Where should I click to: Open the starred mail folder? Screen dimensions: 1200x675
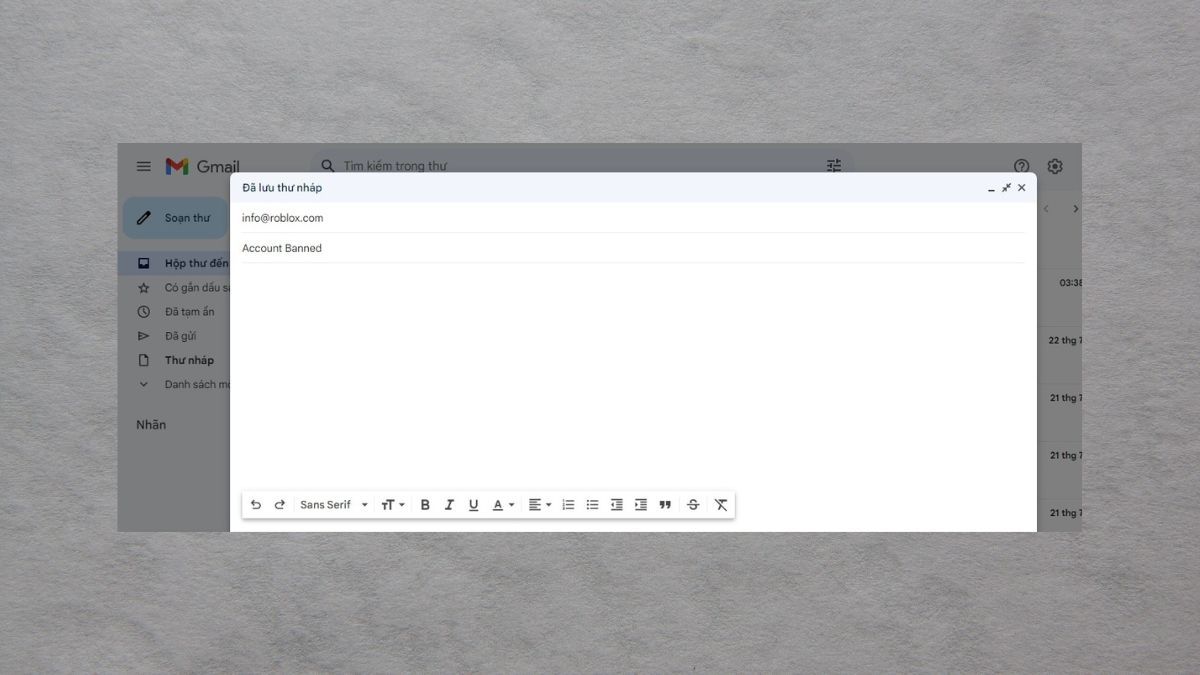pyautogui.click(x=174, y=288)
